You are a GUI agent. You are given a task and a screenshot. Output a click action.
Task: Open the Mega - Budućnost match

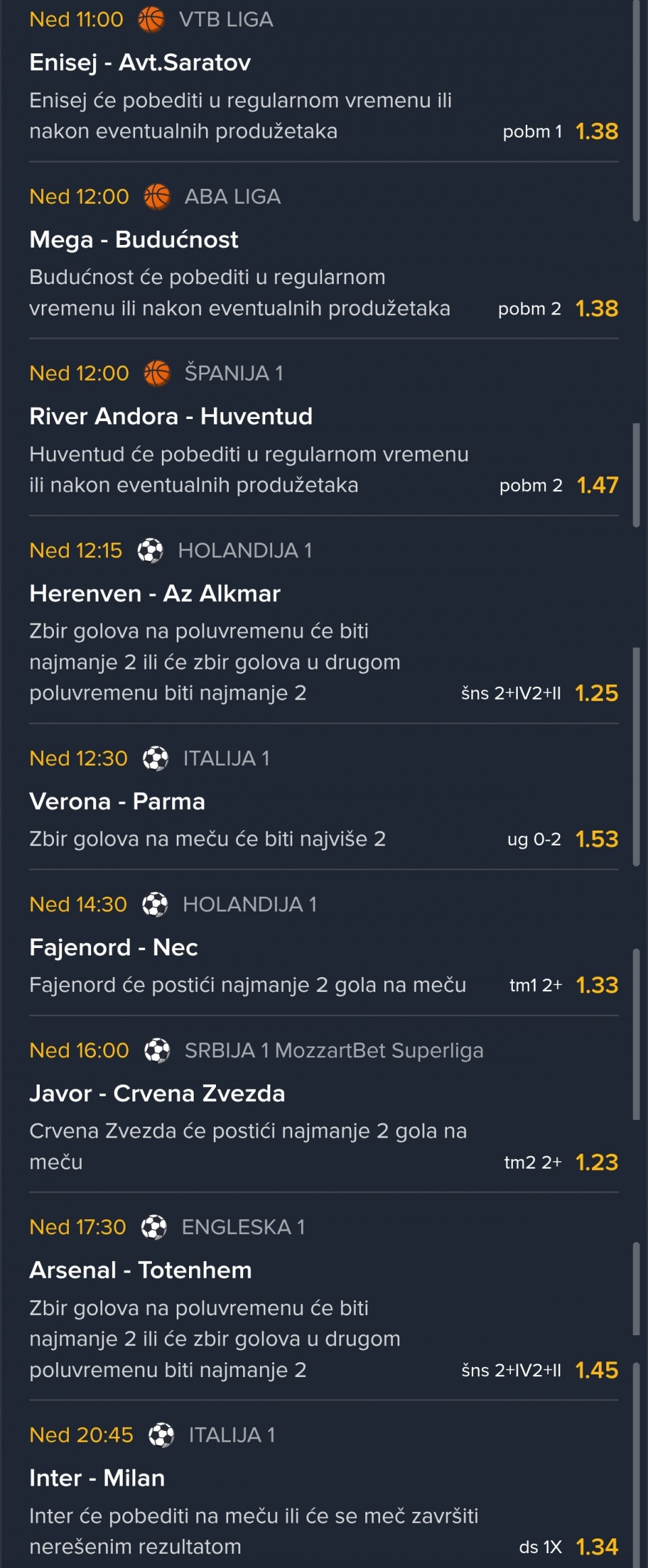[134, 240]
